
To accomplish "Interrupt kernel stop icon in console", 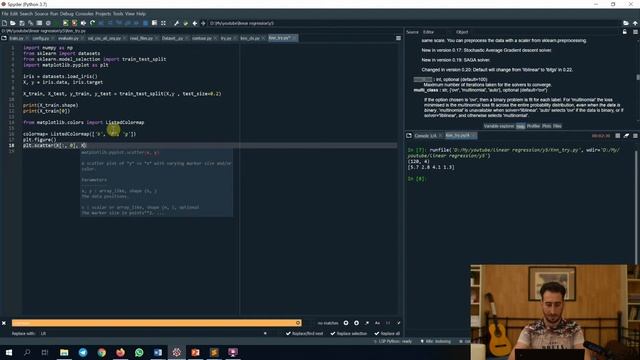I will 618,136.
